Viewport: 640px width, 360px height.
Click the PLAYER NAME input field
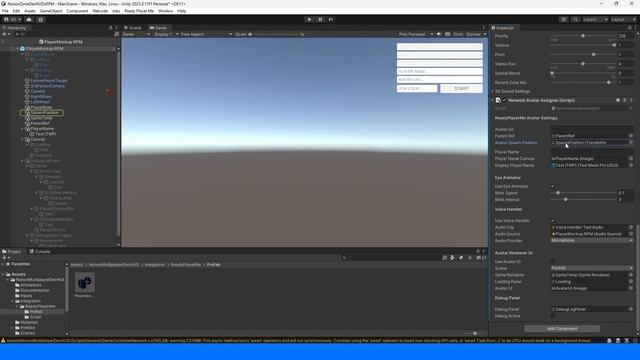[439, 71]
